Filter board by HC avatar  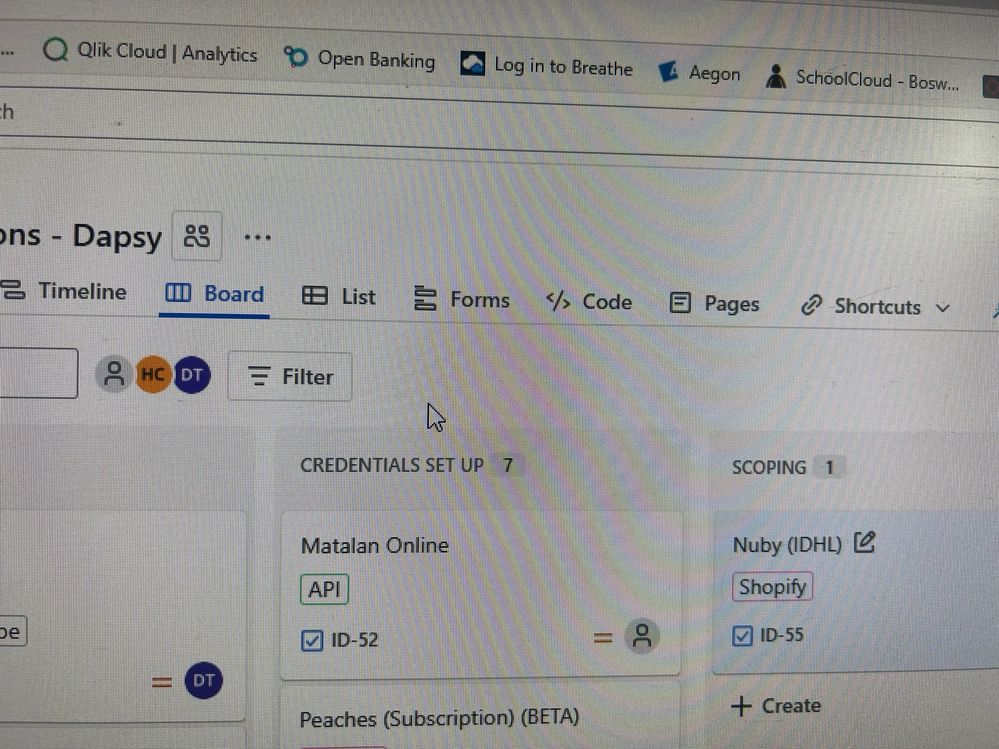[x=153, y=374]
